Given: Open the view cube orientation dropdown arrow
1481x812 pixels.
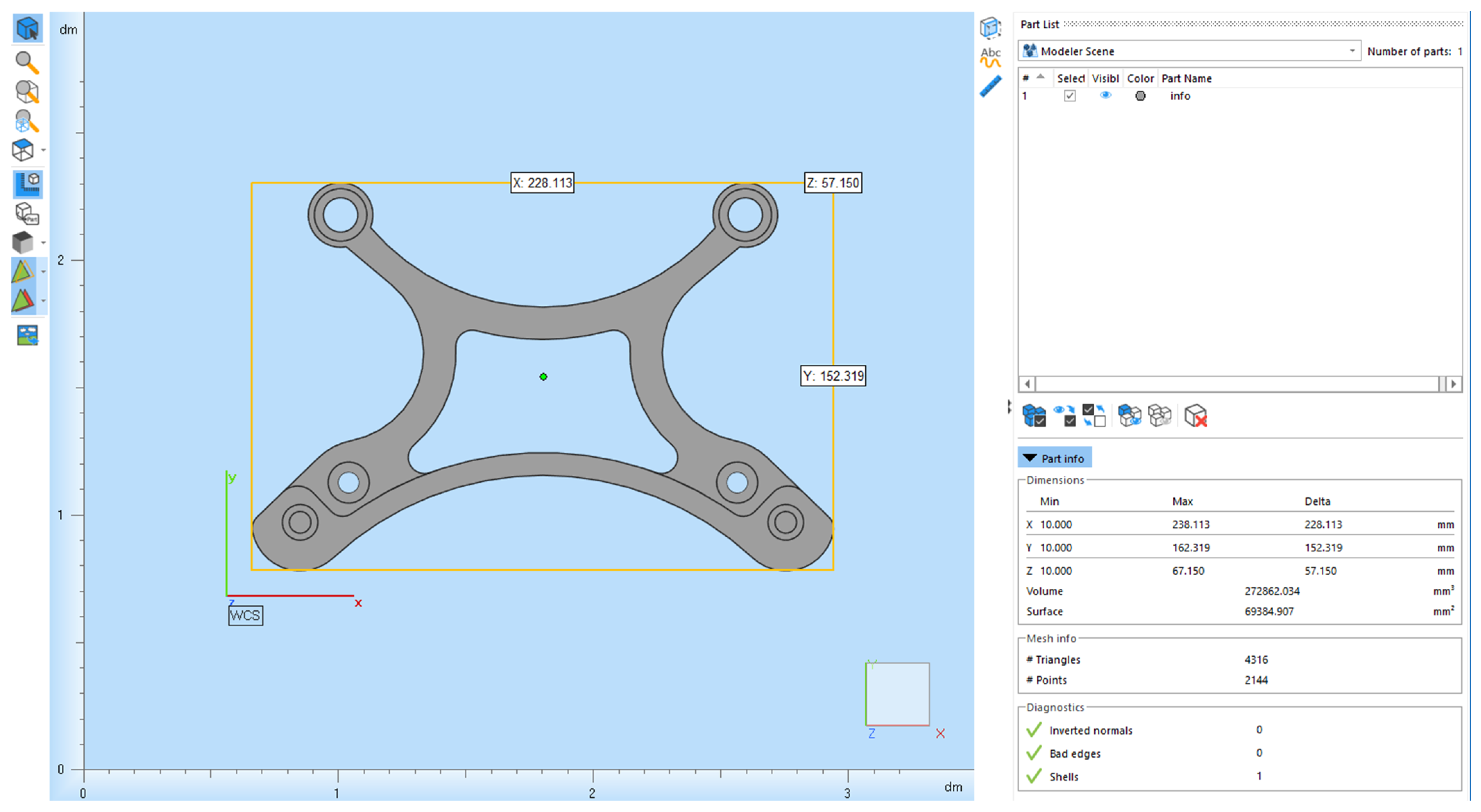Looking at the screenshot, I should 43,150.
